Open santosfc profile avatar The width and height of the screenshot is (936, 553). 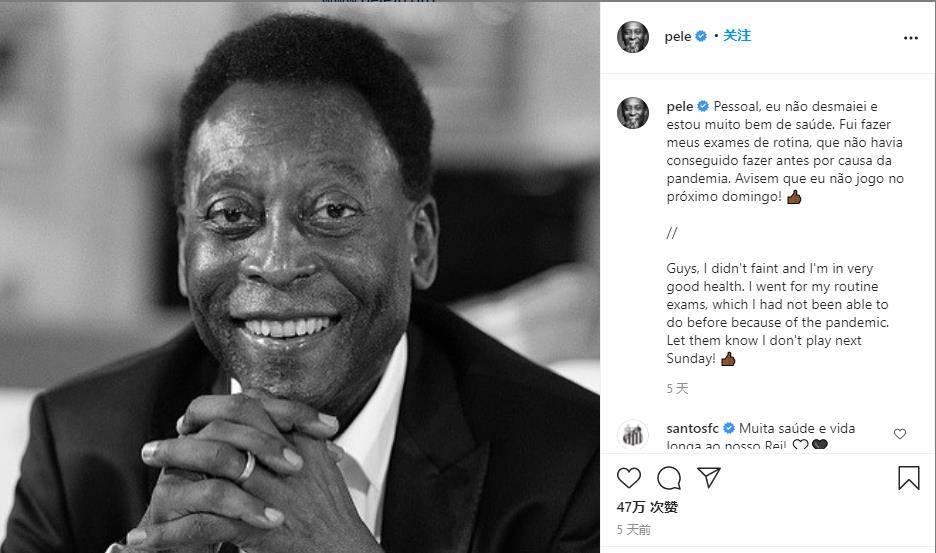coord(633,436)
